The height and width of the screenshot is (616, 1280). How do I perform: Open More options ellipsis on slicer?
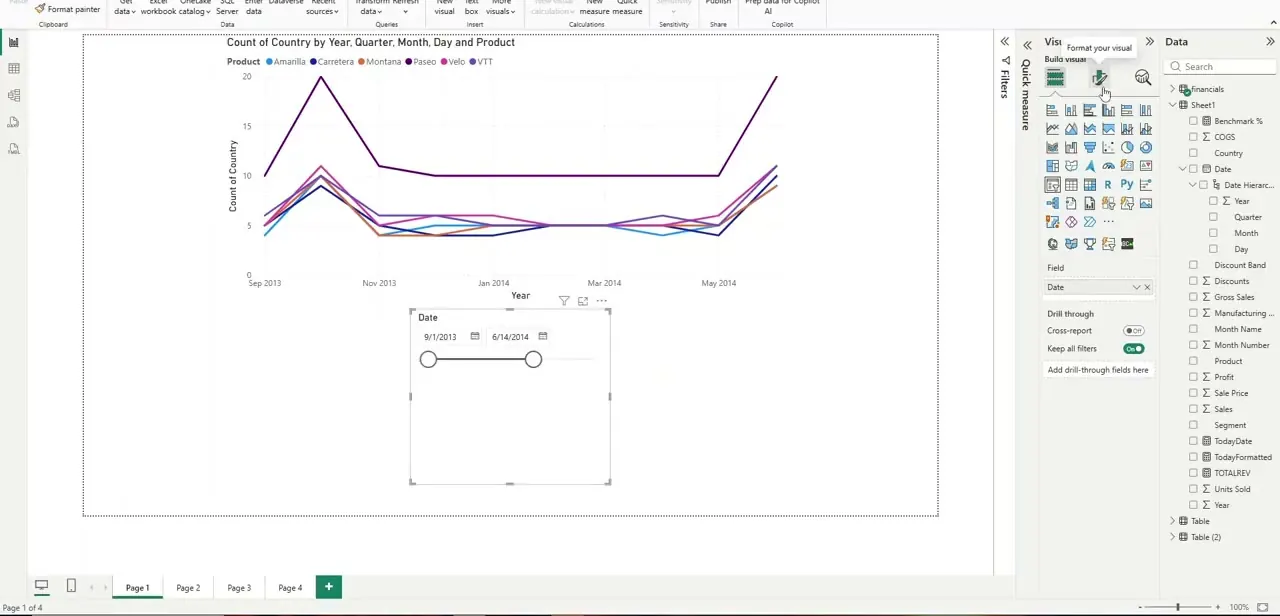coord(601,301)
